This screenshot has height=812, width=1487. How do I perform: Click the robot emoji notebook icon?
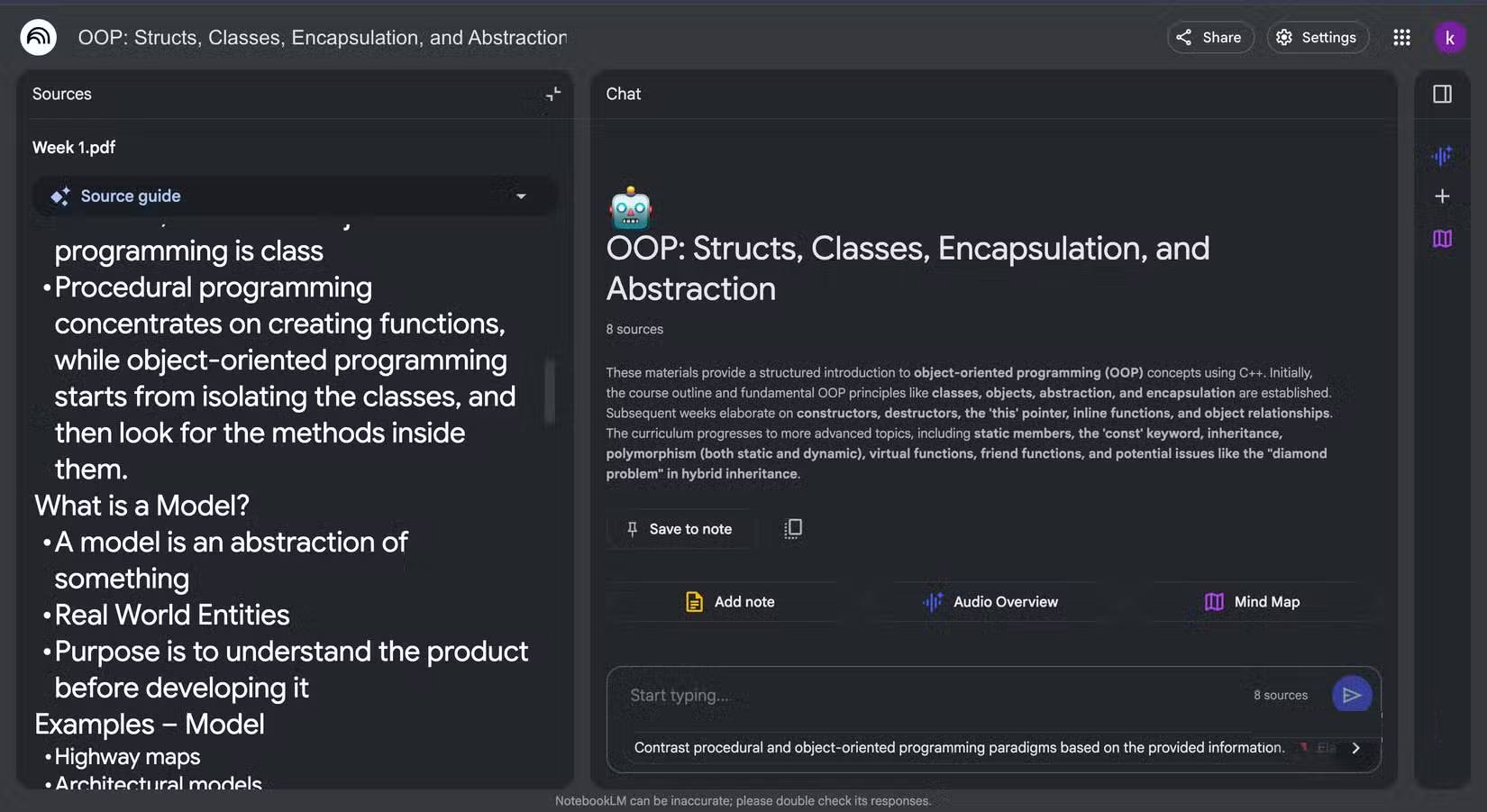coord(630,208)
